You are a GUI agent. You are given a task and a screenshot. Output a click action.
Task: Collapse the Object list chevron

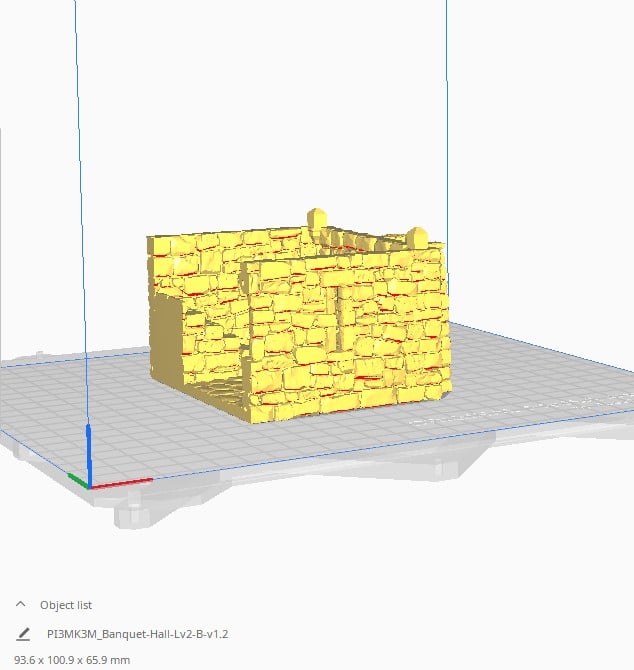21,605
